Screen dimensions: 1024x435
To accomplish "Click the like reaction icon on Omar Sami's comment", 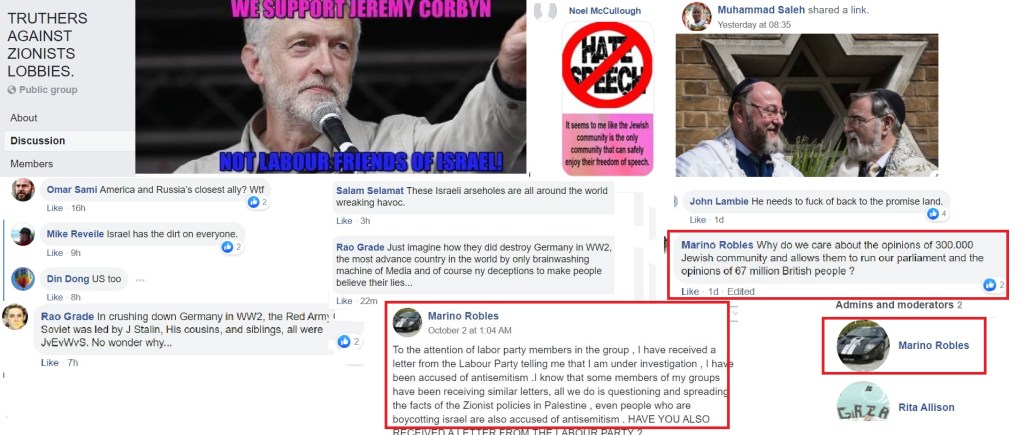I will coord(253,202).
